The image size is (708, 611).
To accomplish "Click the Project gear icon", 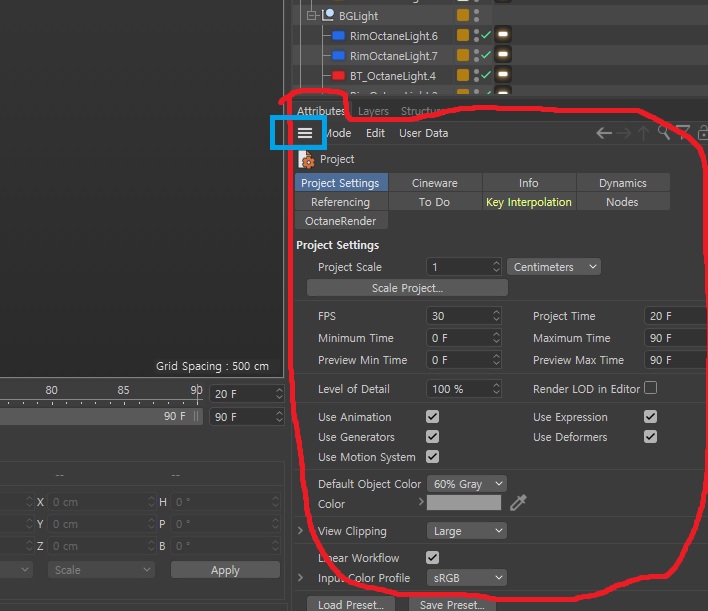I will tap(307, 159).
